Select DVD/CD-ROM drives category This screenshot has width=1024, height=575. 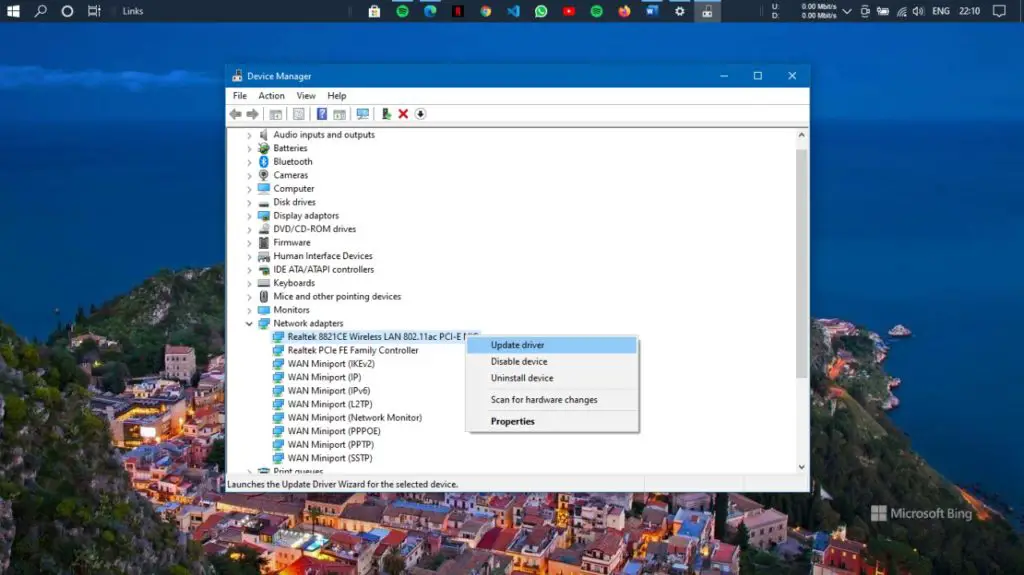coord(314,229)
